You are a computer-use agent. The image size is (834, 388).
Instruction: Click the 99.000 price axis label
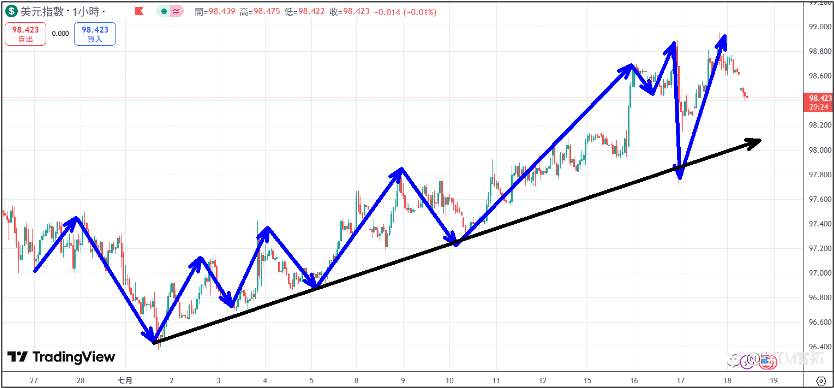(x=820, y=27)
